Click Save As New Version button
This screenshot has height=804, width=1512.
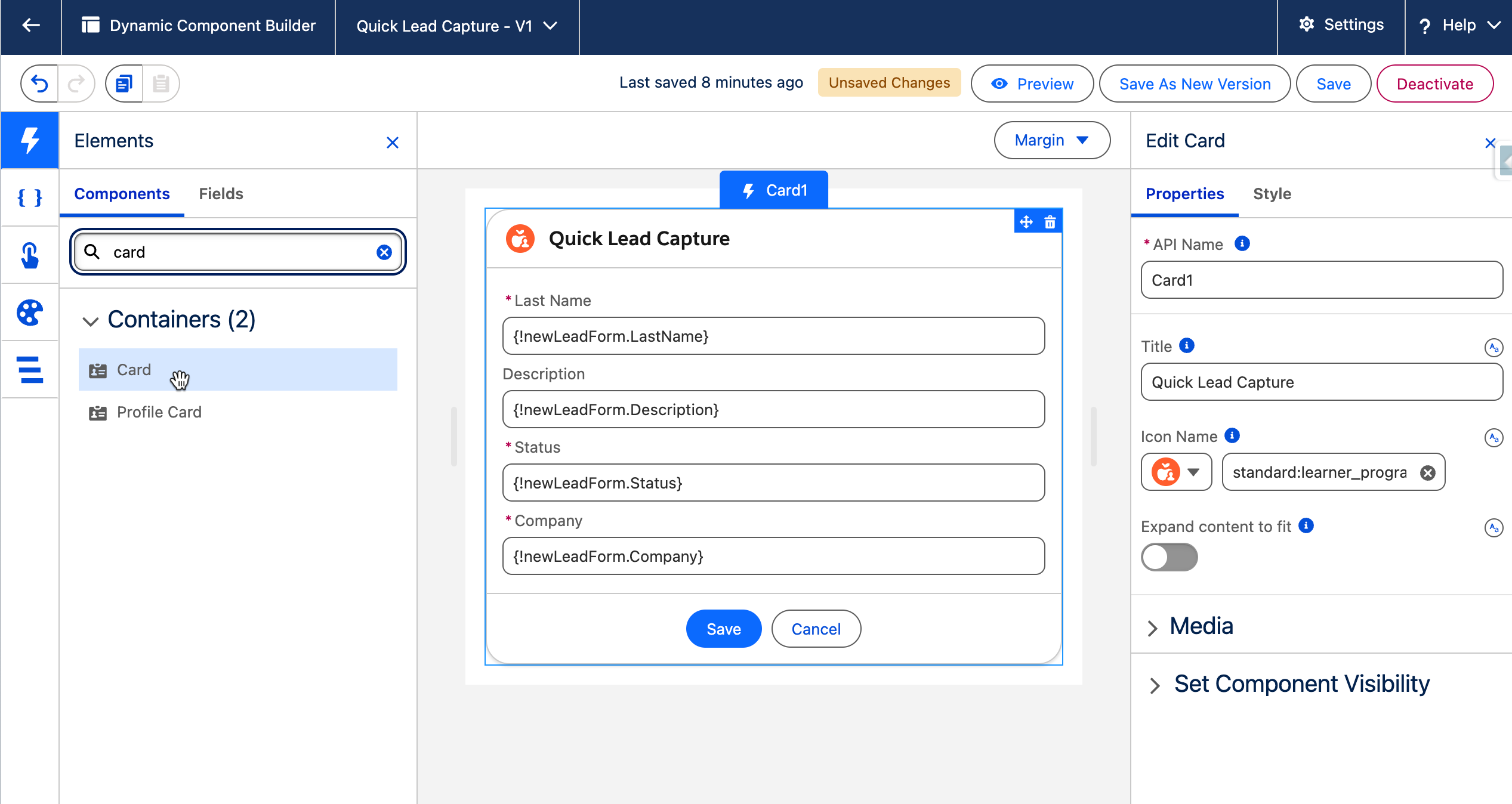pos(1195,84)
